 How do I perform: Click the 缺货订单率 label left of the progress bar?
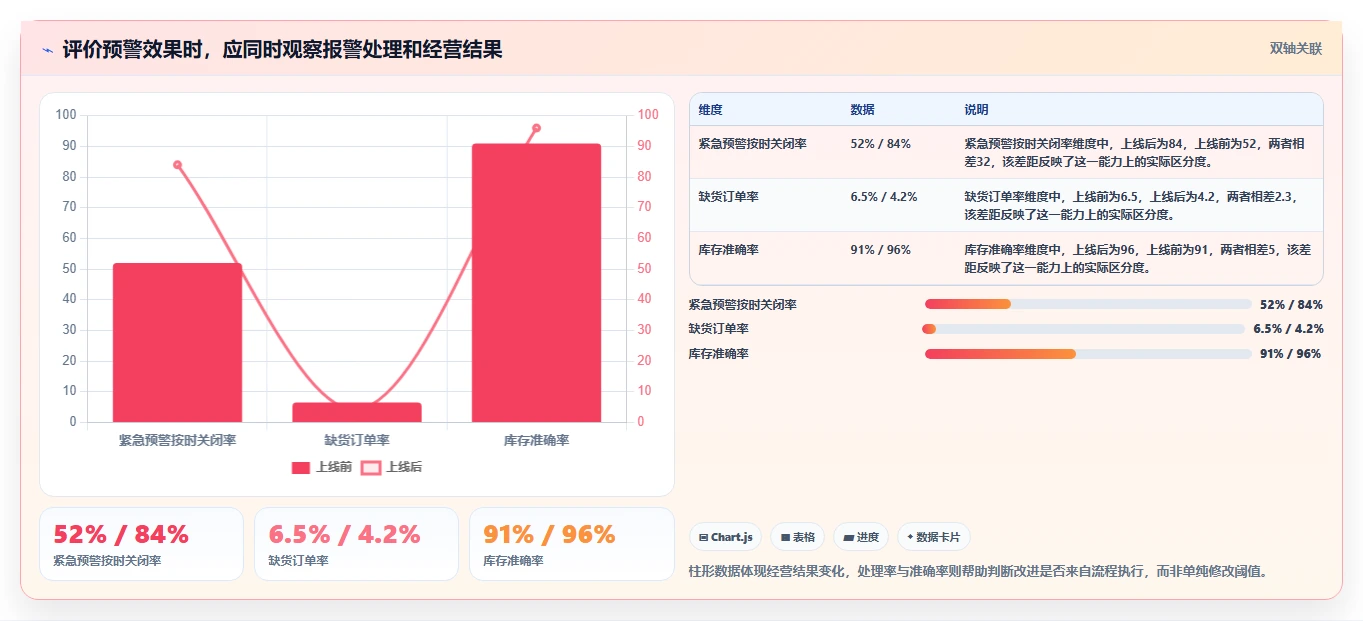(x=719, y=329)
